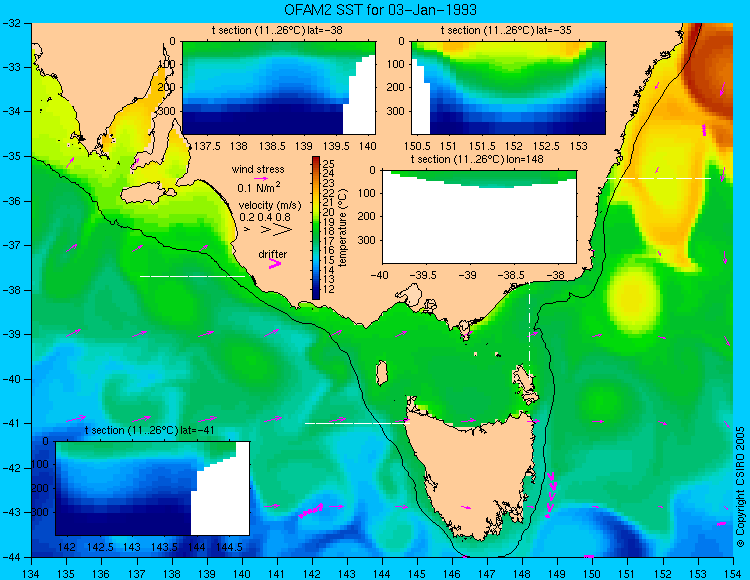Viewport: 750px width, 580px height.
Task: Click the magenta drifter track near longitude 142
Action: (311, 511)
